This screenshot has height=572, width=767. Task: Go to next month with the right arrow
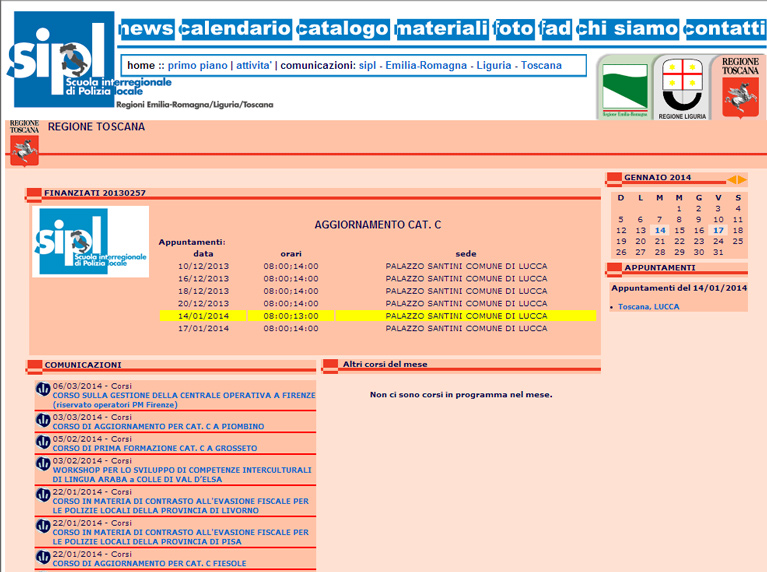(742, 180)
